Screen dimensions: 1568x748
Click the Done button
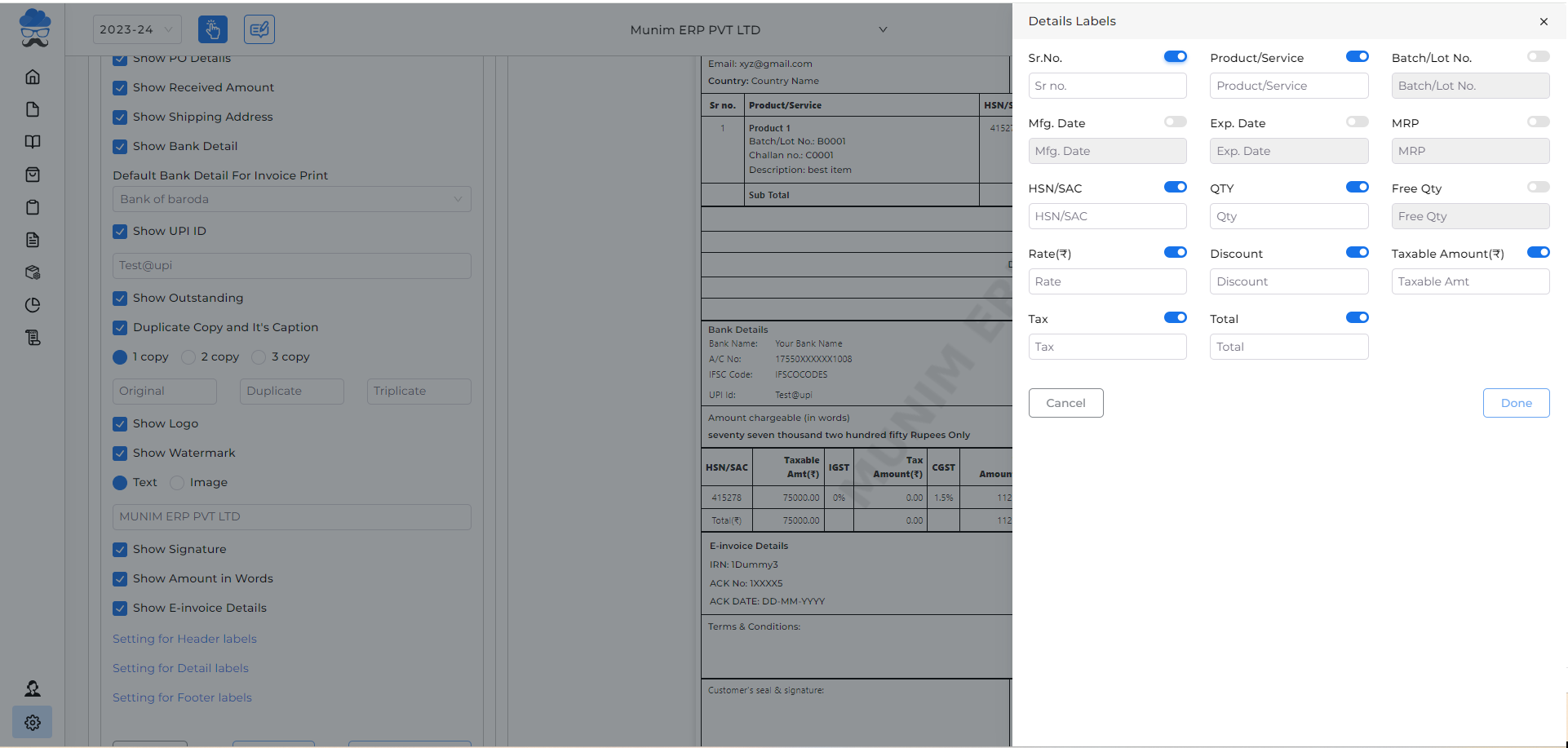point(1516,403)
